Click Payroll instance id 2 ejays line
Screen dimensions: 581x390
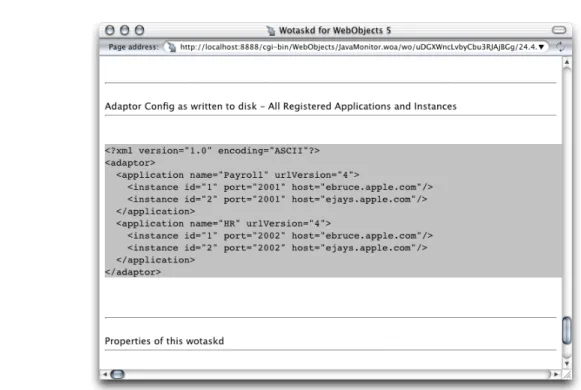click(277, 200)
